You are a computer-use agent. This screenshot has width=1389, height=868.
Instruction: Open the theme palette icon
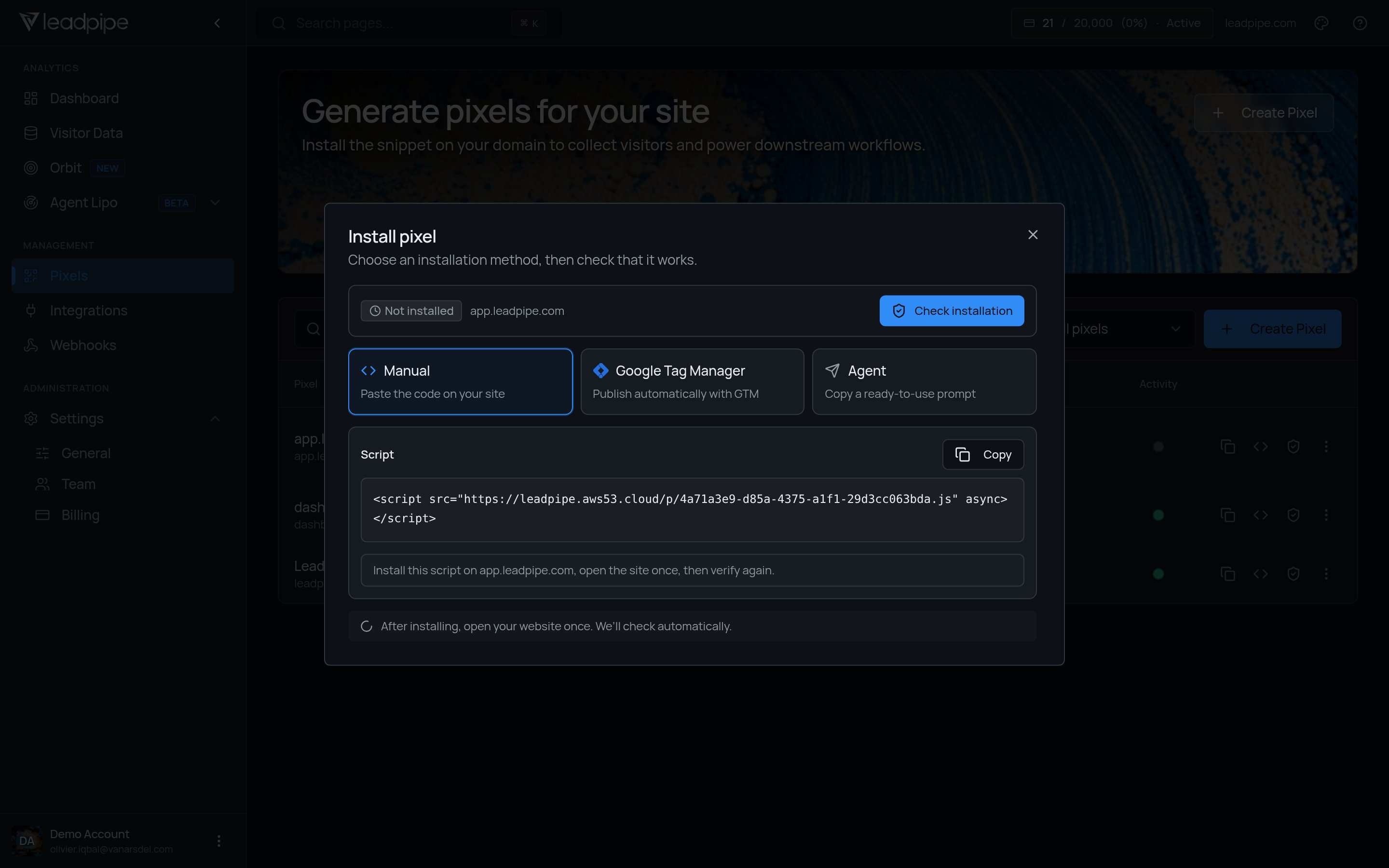pyautogui.click(x=1321, y=23)
